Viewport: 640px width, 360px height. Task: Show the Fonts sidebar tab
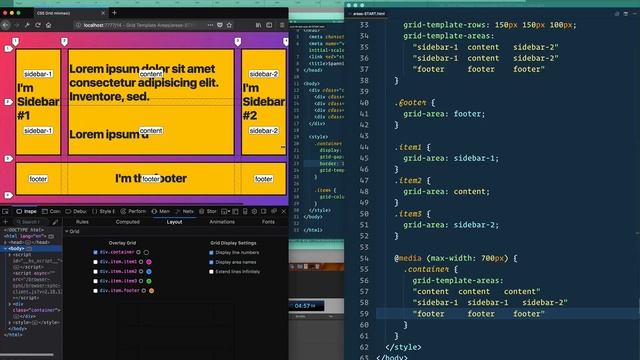268,222
